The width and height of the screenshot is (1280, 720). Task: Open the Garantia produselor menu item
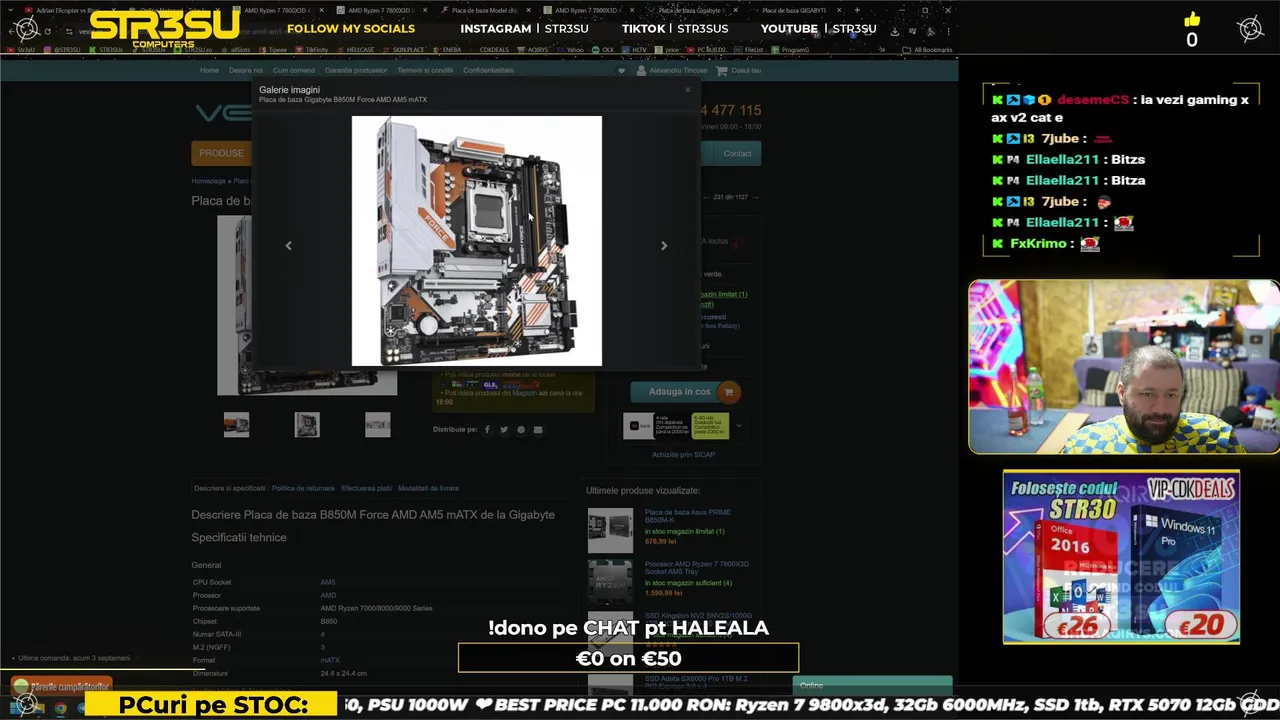(x=356, y=71)
